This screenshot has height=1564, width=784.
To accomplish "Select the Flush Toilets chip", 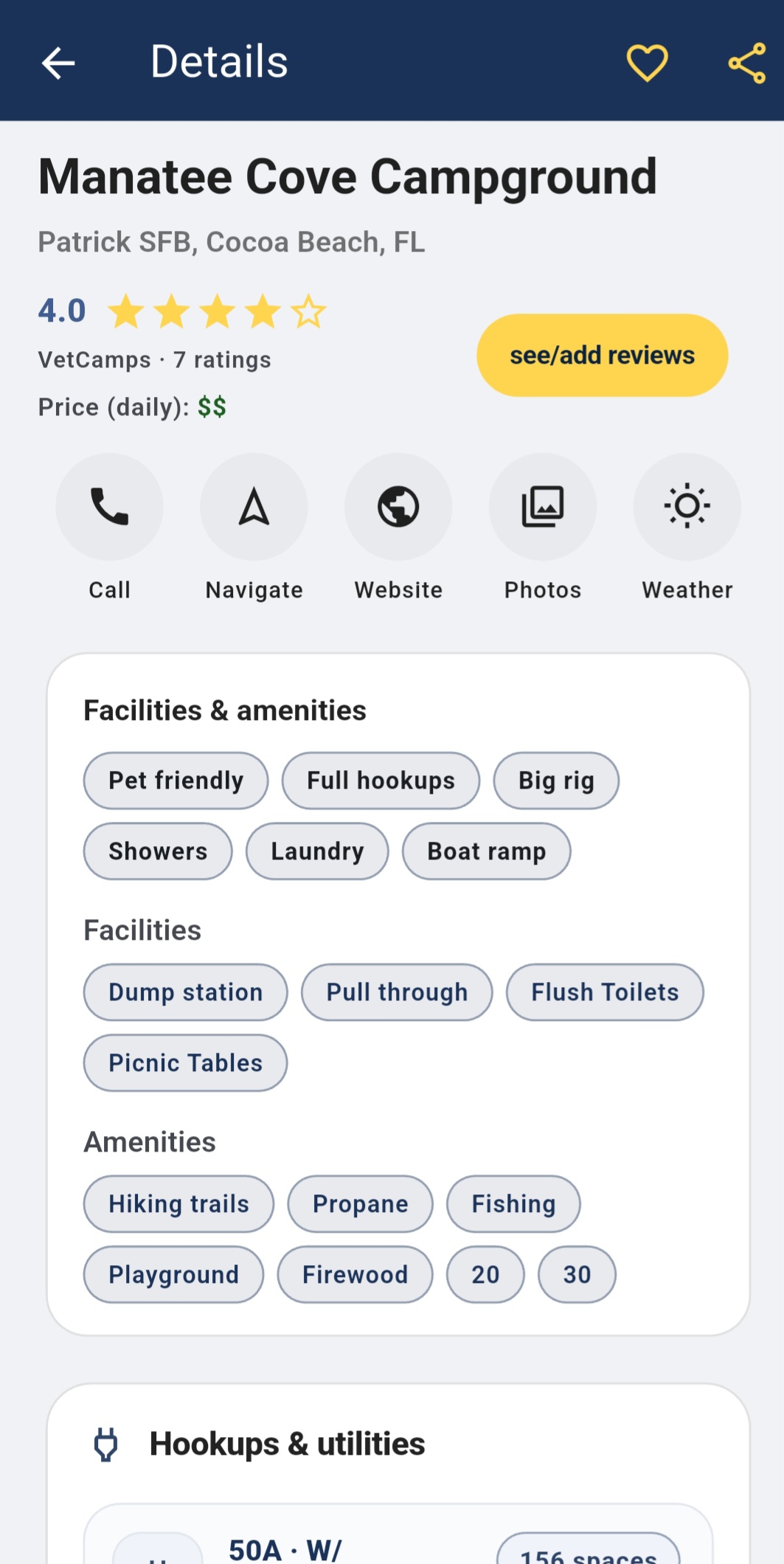I will (x=605, y=992).
